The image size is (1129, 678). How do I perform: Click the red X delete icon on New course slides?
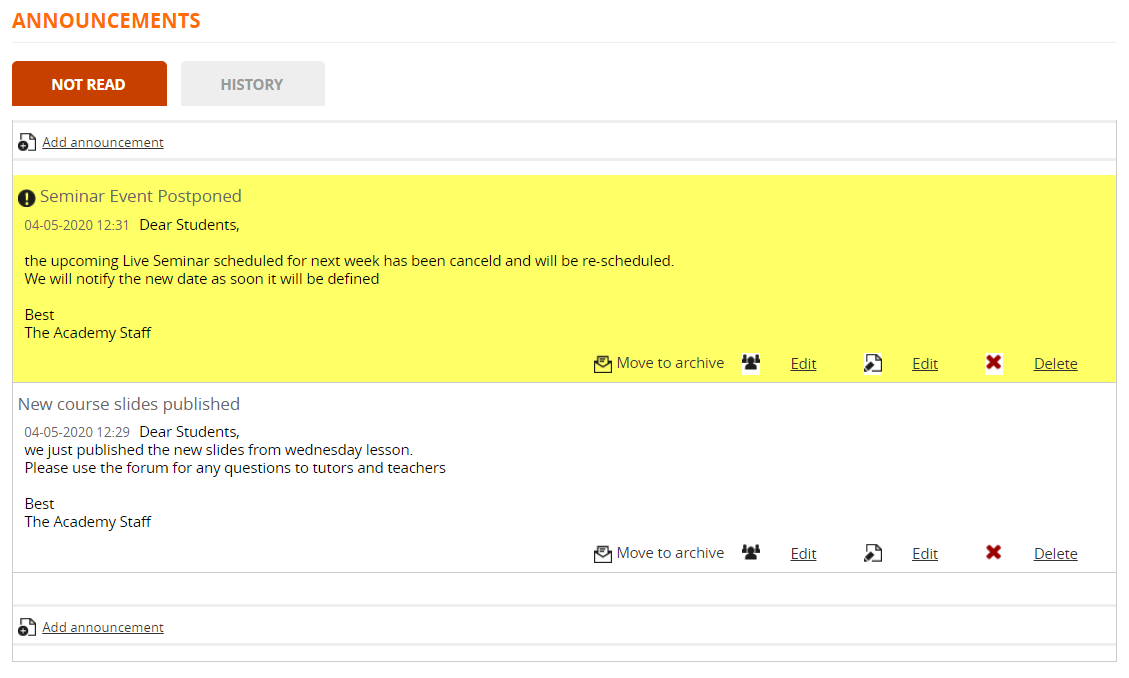[x=993, y=553]
